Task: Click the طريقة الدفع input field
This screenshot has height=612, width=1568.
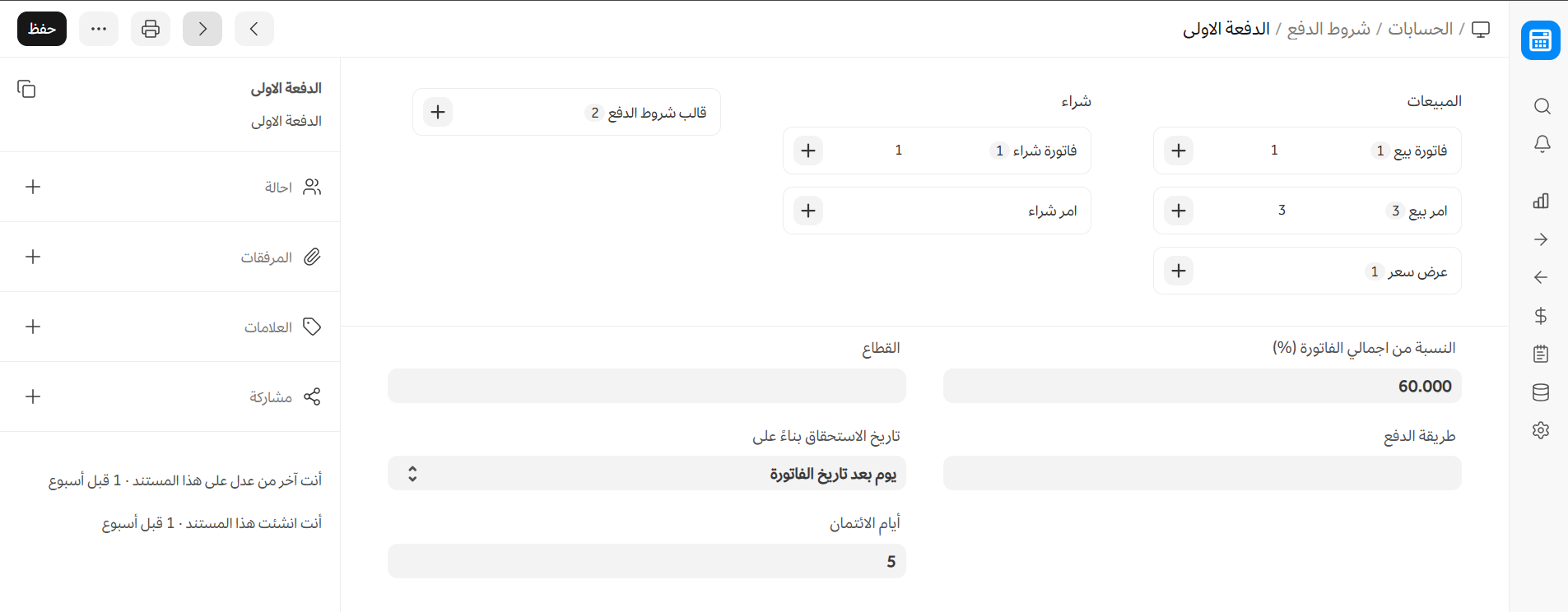Action: 1202,474
